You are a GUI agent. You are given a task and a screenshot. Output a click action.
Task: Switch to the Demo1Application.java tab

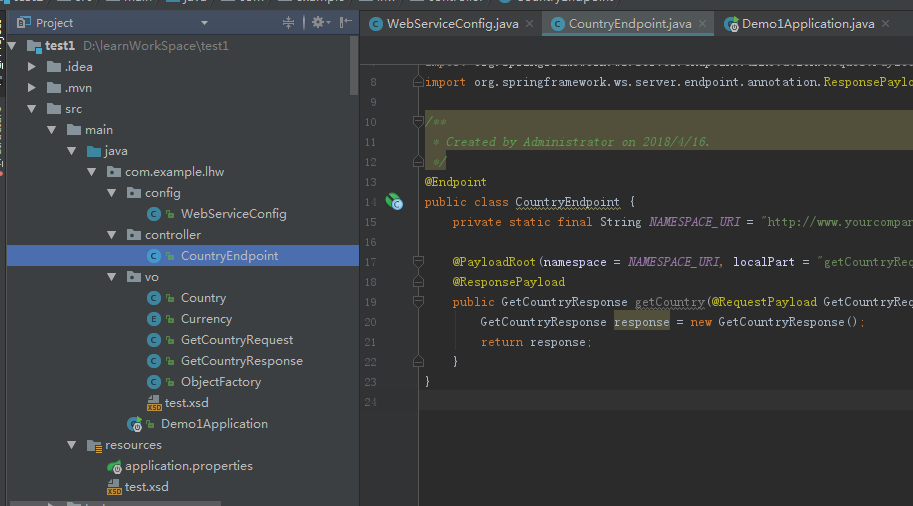pos(807,24)
